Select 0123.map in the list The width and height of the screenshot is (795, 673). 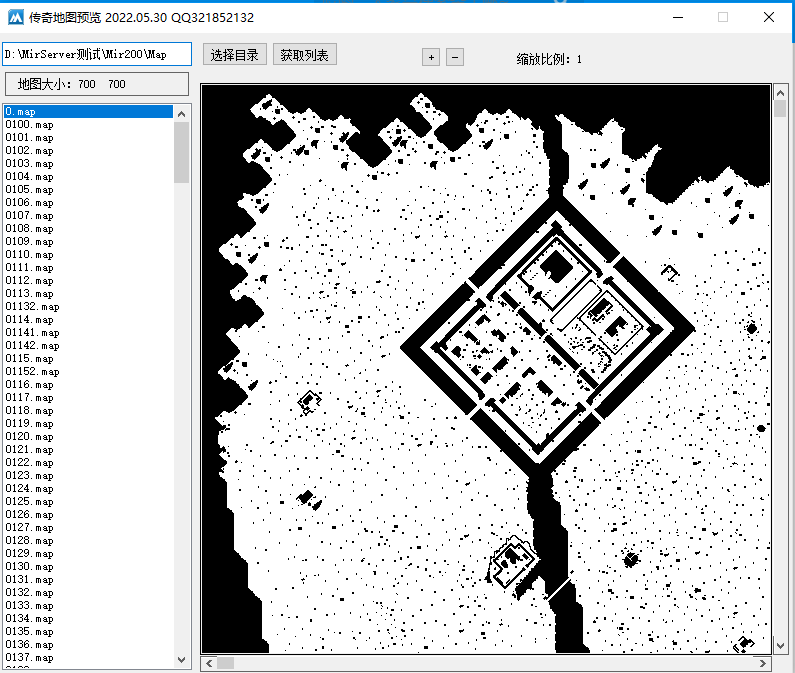click(x=88, y=476)
